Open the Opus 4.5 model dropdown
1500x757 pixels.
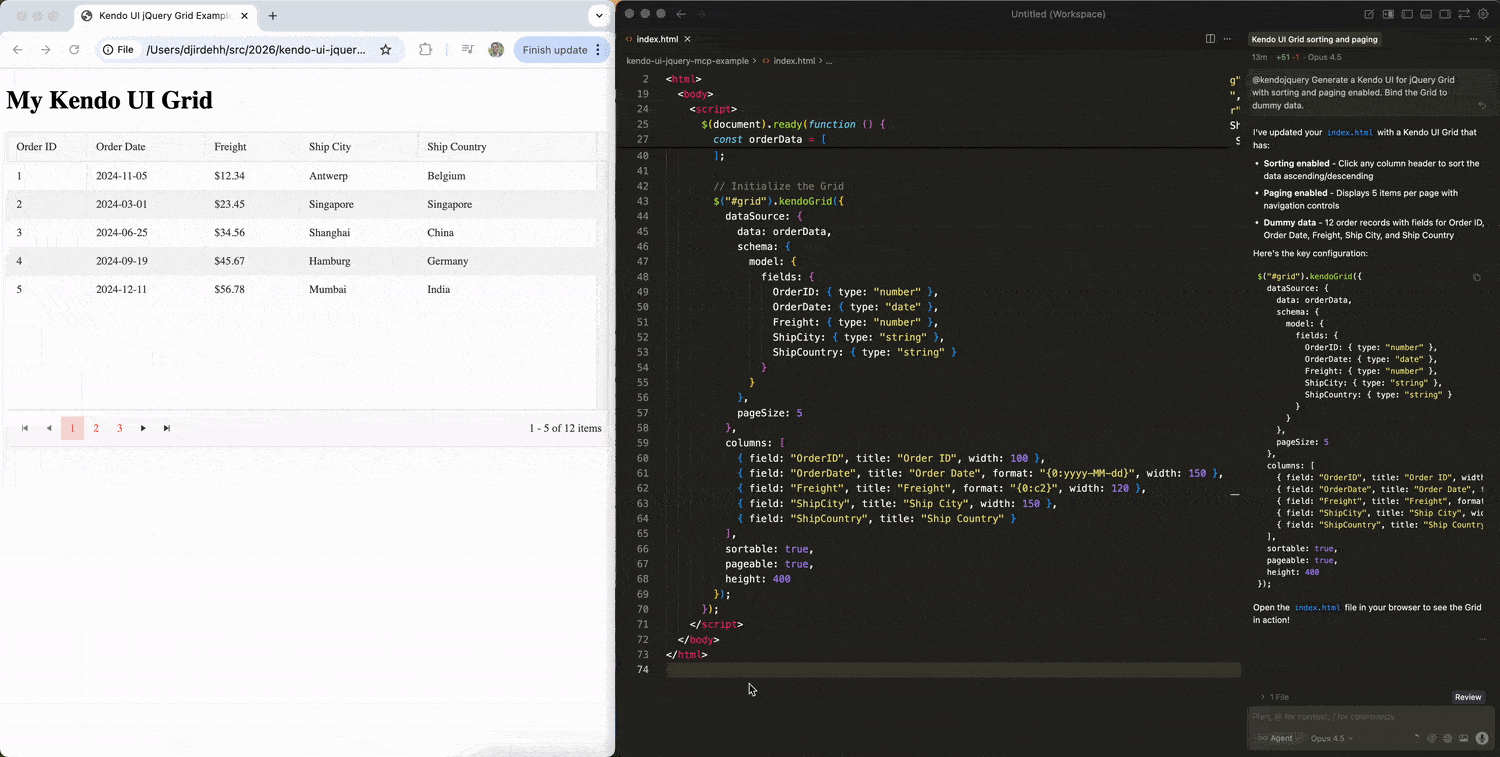(x=1332, y=738)
